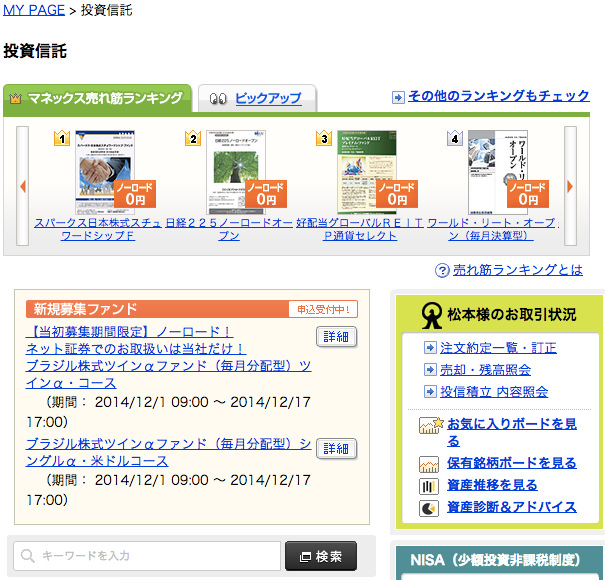Screen dimensions: 605x580
Task: Switch to the ピックアップ tab
Action: 257,98
